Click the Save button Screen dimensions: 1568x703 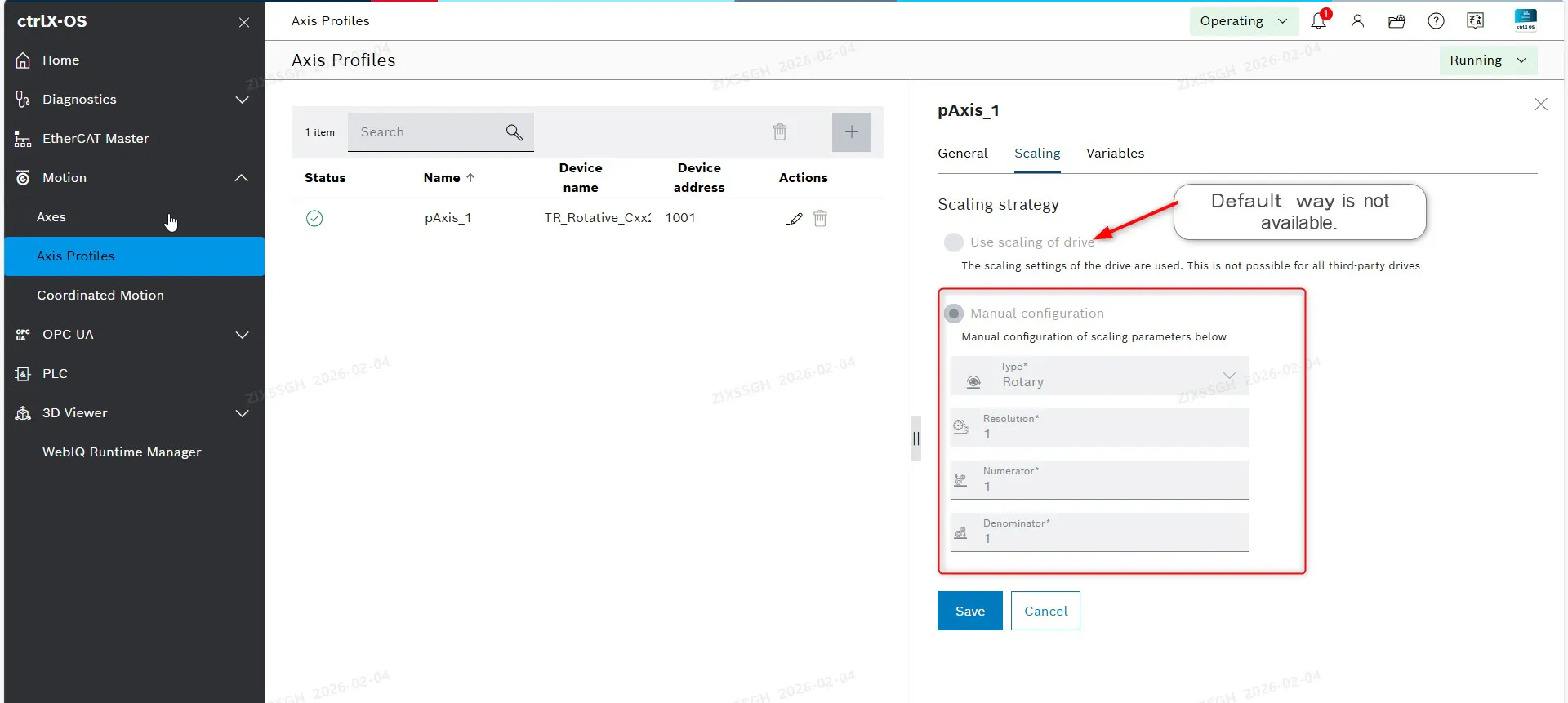pyautogui.click(x=970, y=611)
